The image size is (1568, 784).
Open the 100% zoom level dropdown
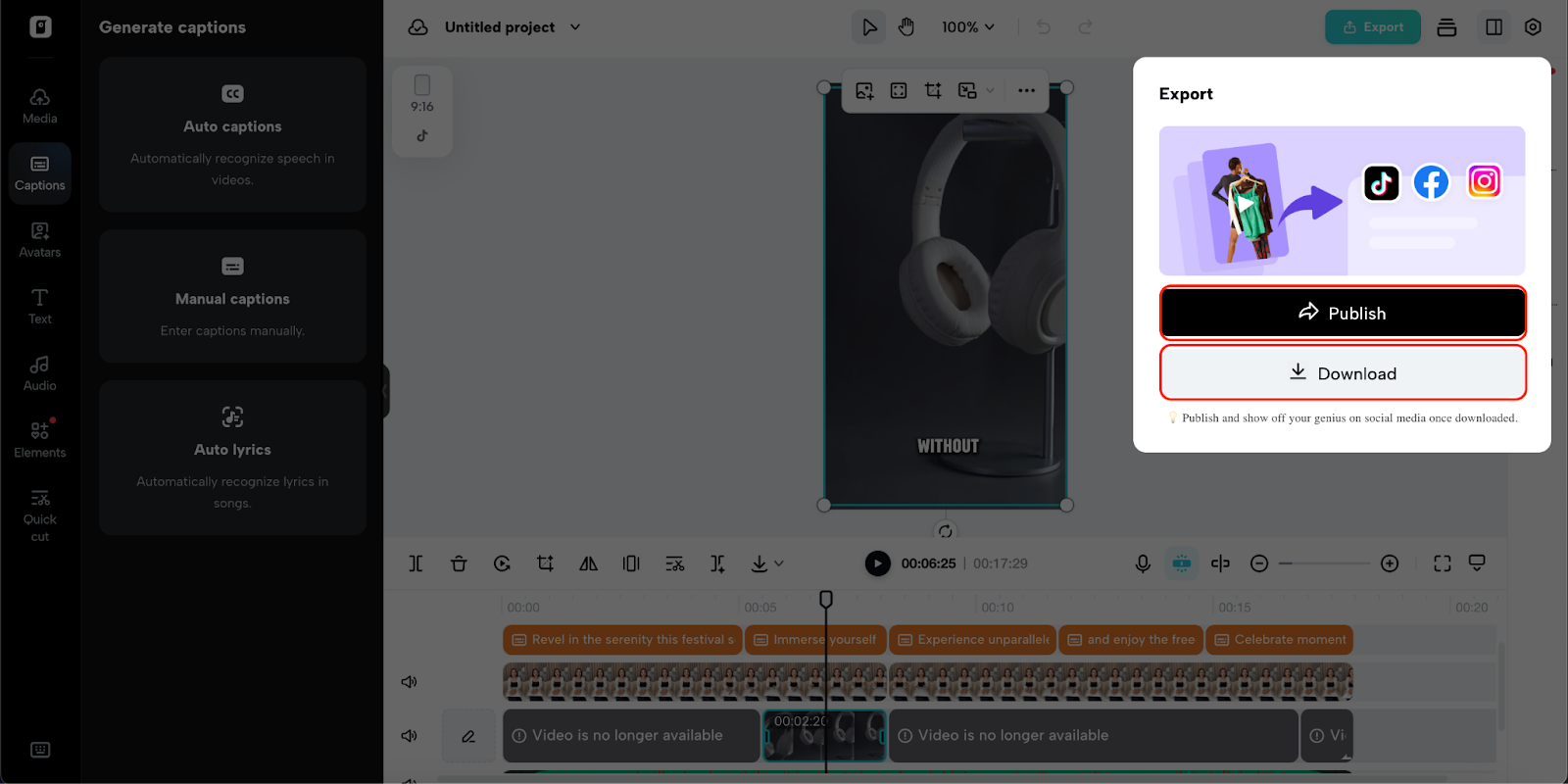coord(968,27)
